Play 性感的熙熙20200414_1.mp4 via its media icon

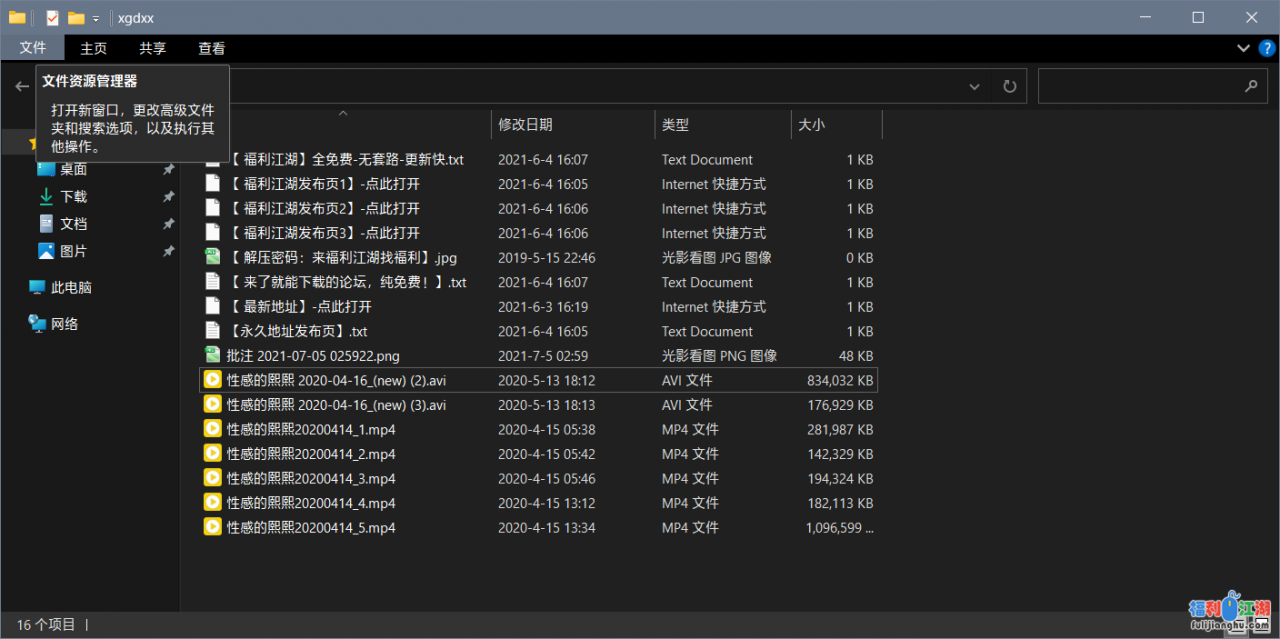(212, 429)
